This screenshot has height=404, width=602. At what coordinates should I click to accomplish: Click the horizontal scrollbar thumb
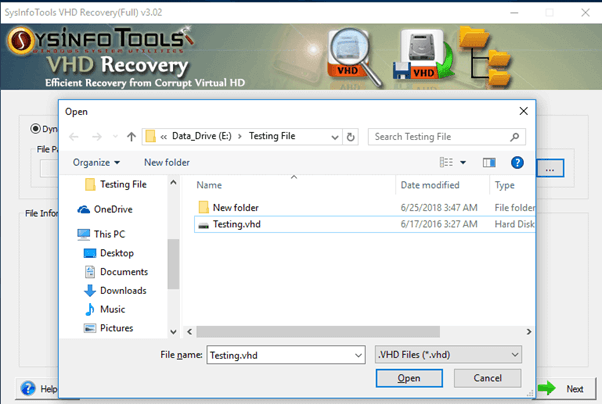pyautogui.click(x=318, y=332)
